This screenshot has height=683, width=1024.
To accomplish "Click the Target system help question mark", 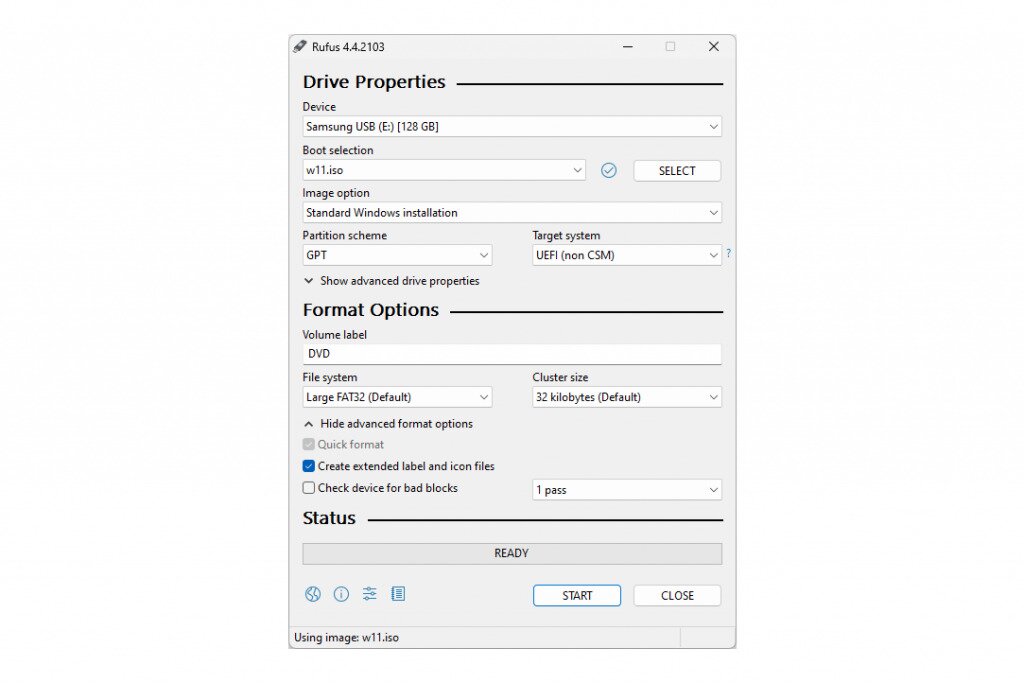I will pos(728,254).
